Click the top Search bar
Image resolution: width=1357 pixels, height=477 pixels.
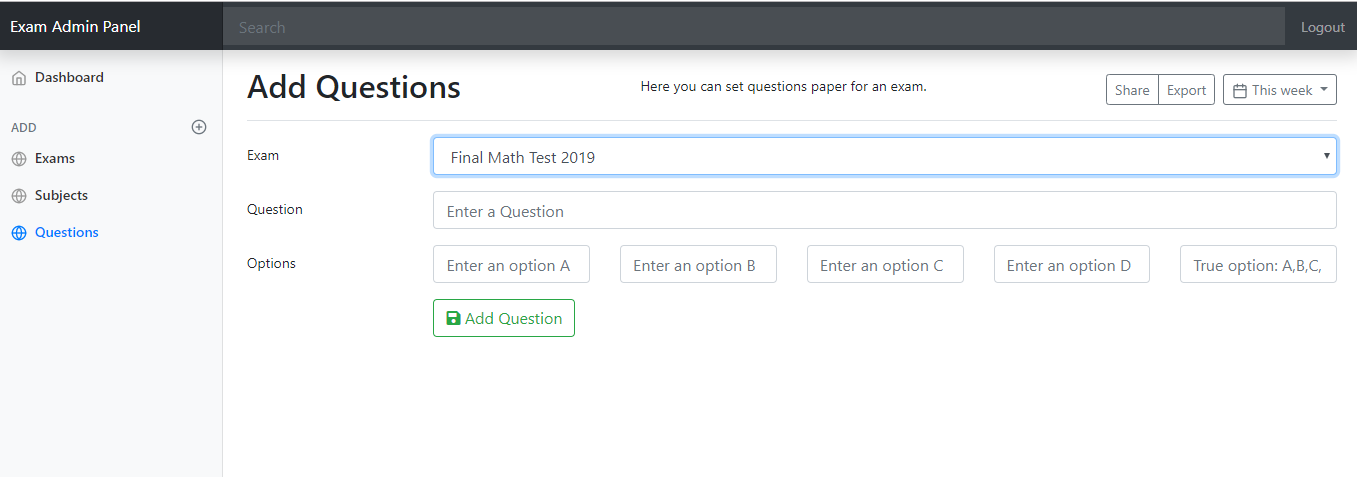754,27
